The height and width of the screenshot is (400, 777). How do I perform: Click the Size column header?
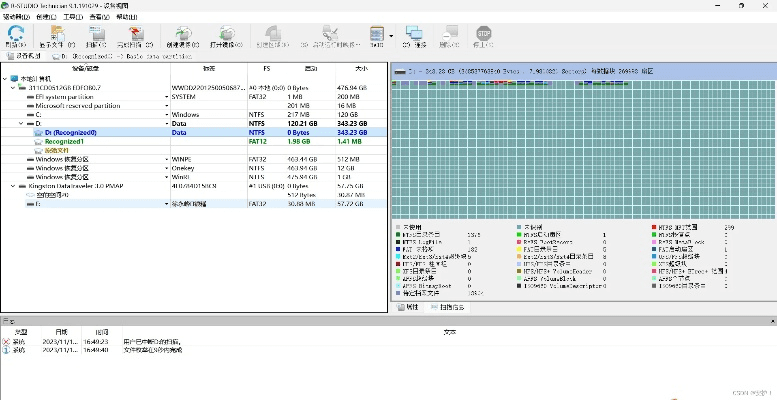pyautogui.click(x=360, y=69)
